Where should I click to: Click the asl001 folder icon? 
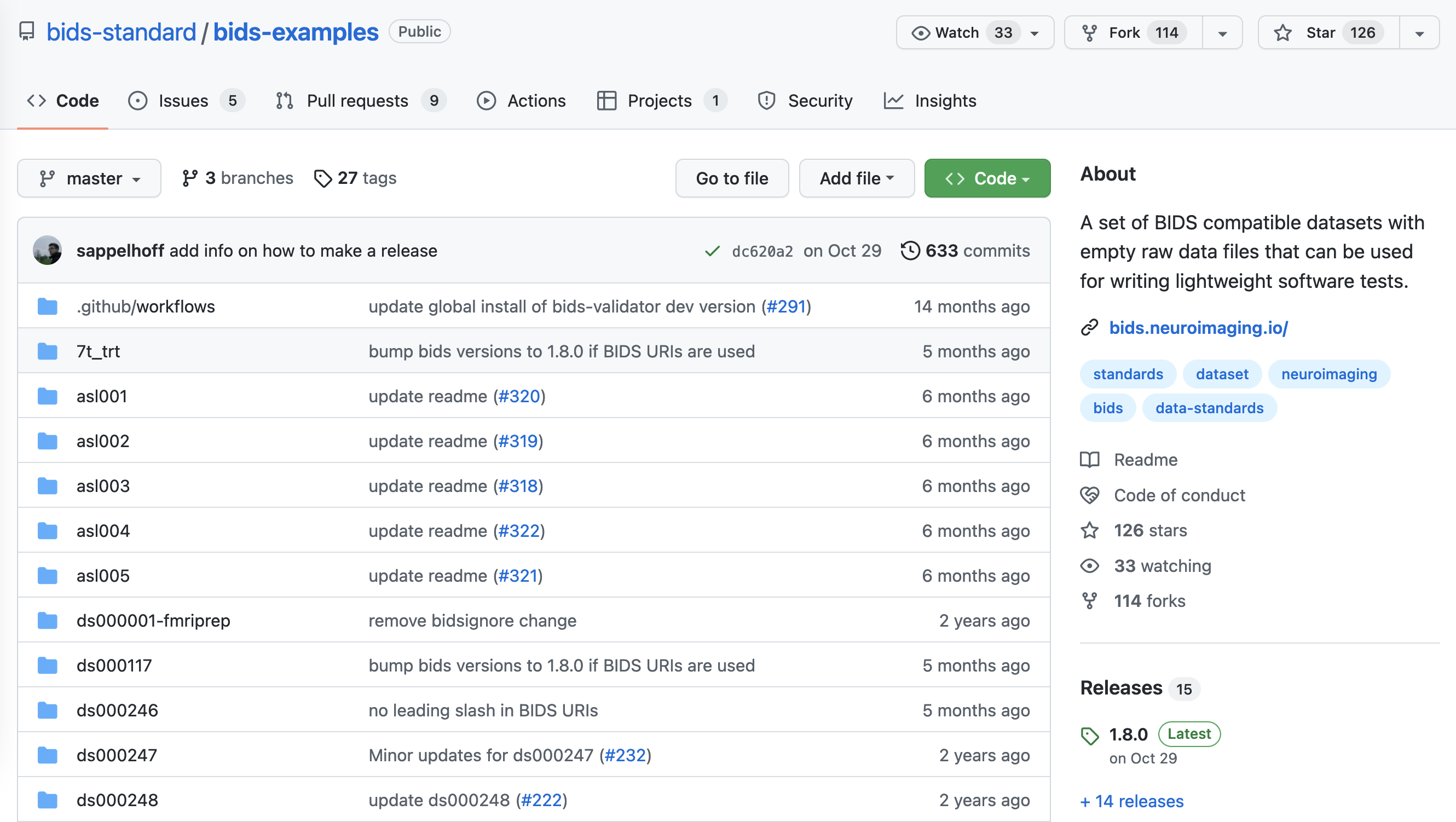48,396
